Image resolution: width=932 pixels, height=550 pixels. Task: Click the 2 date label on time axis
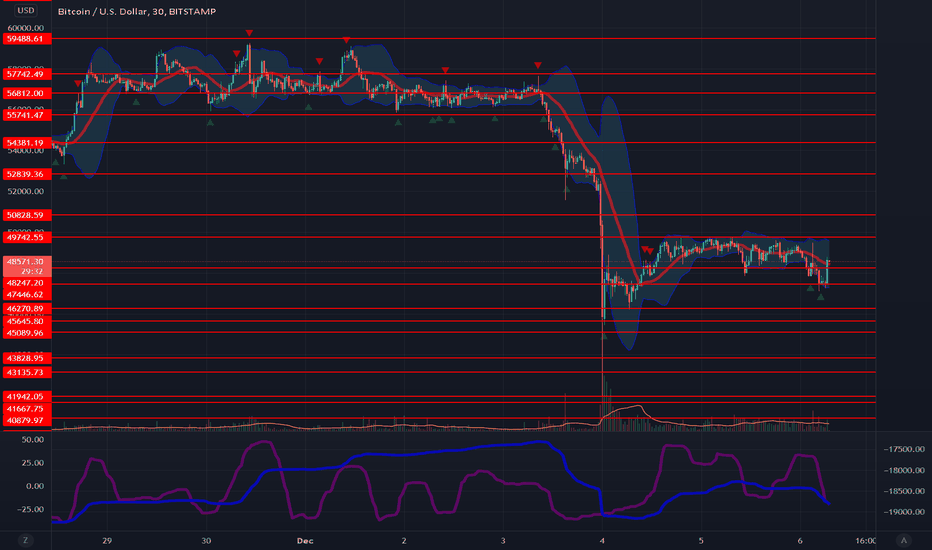pos(404,540)
